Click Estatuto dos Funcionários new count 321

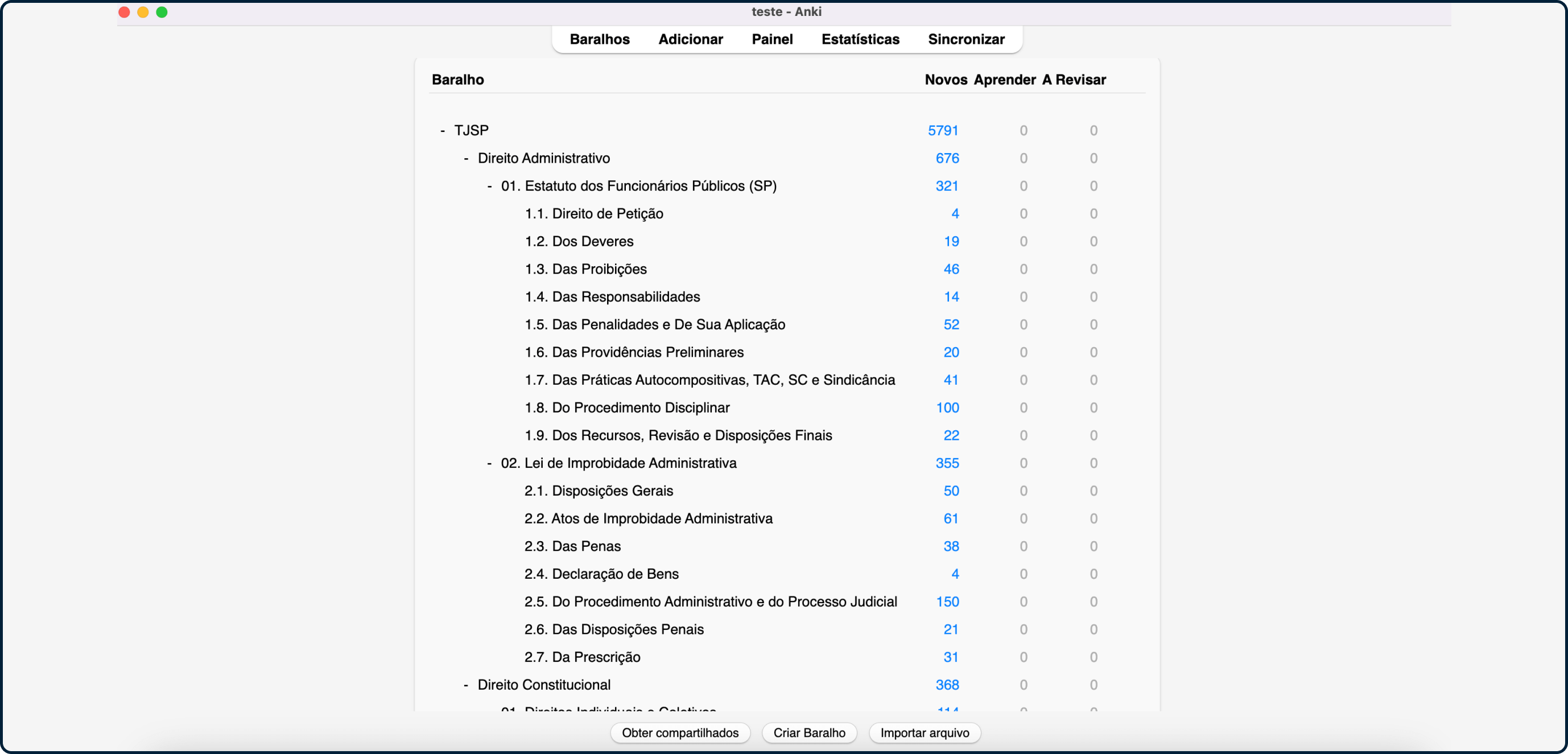click(x=947, y=186)
